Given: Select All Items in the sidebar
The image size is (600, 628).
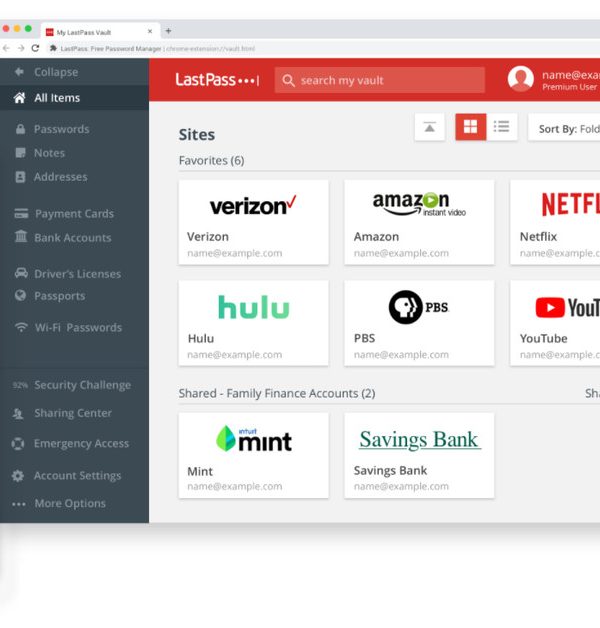Looking at the screenshot, I should 56,98.
